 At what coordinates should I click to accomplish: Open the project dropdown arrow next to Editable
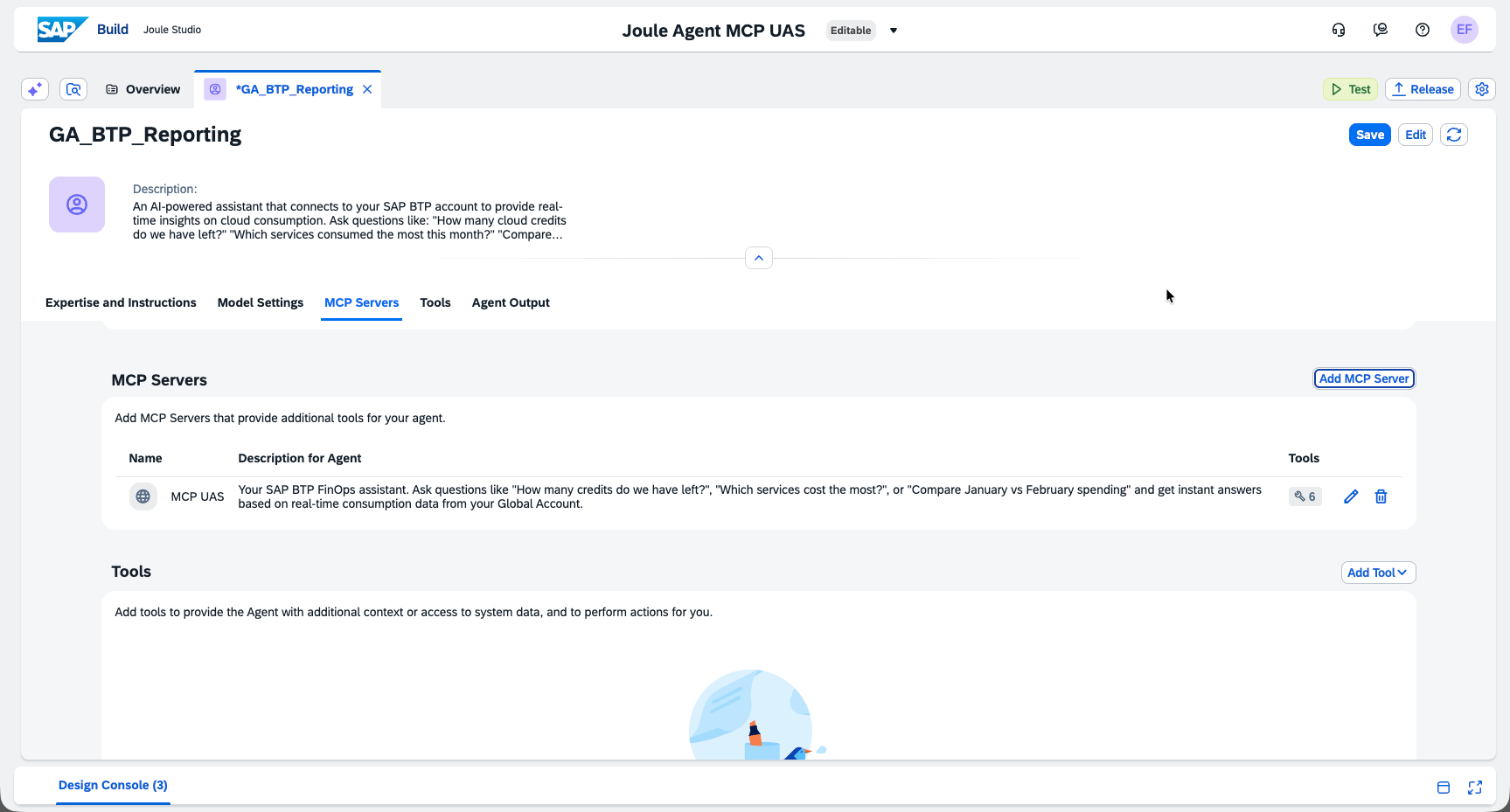[894, 31]
